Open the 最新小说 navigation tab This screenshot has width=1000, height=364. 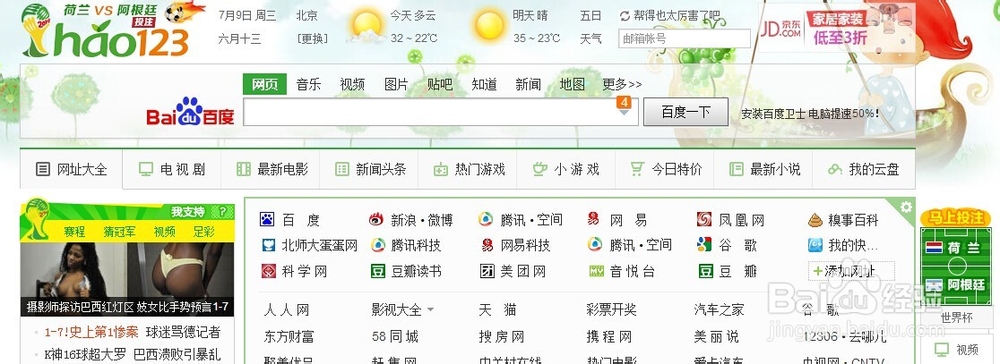click(764, 169)
